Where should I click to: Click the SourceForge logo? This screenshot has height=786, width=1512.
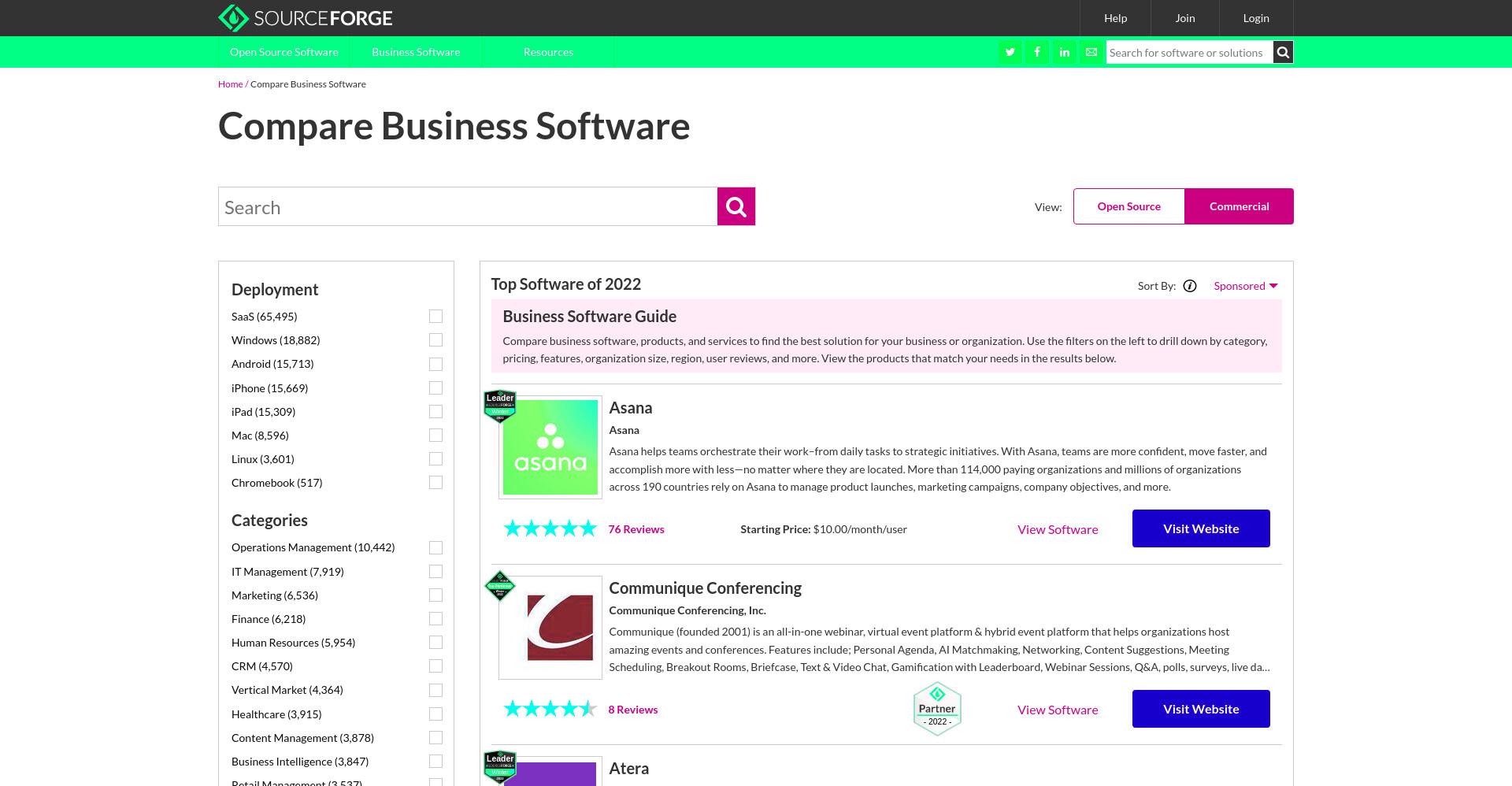coord(305,17)
